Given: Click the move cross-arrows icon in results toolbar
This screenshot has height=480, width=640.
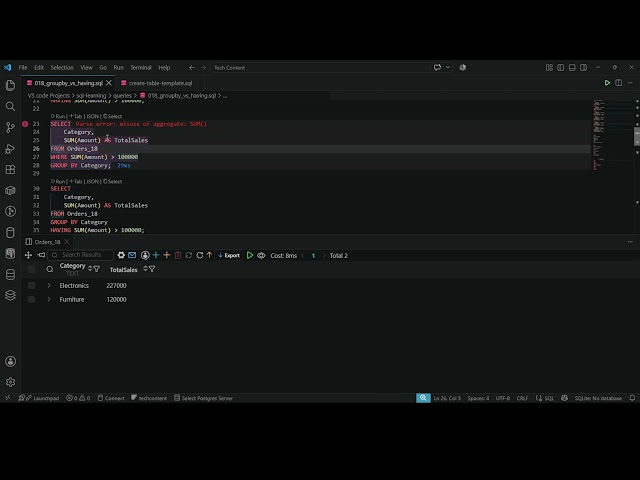Looking at the screenshot, I should click(x=28, y=255).
